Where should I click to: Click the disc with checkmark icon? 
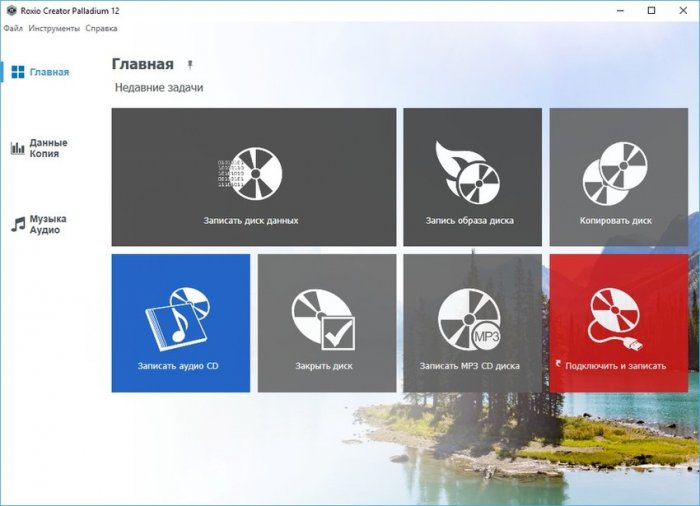click(324, 319)
